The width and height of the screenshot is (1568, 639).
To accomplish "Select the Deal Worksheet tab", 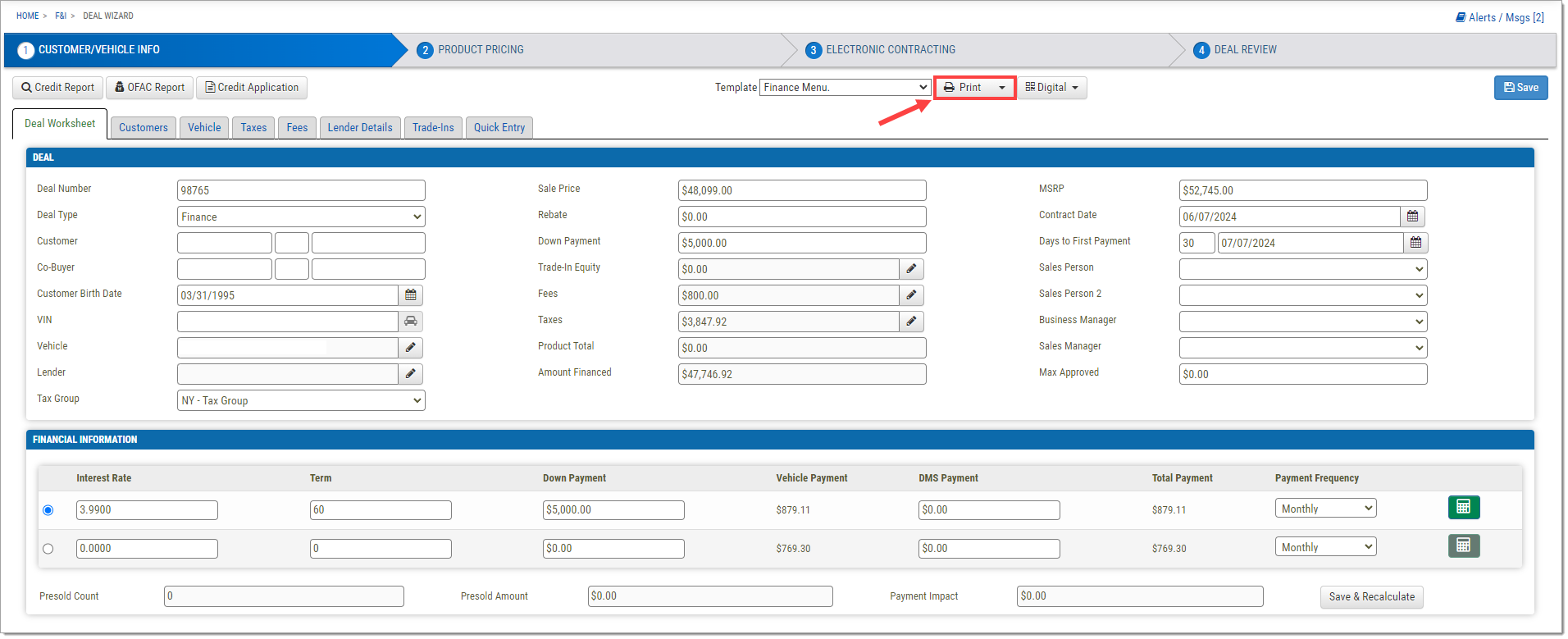I will [x=60, y=124].
